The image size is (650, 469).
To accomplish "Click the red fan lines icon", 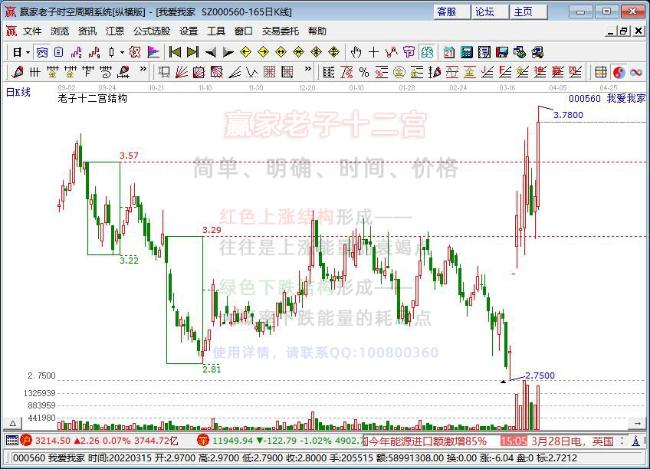I will (x=182, y=72).
